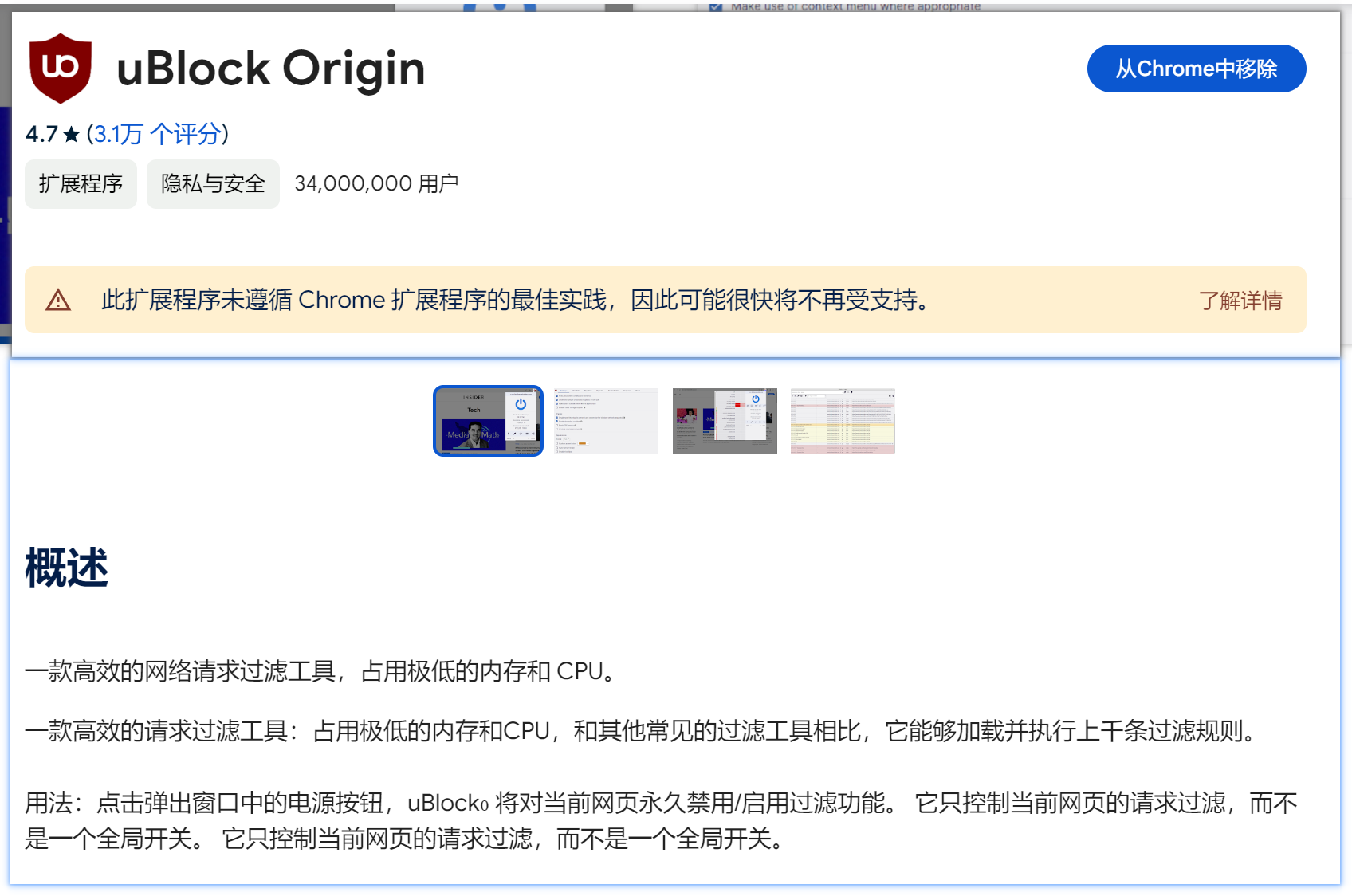
Task: Click the 概述 overview heading
Action: point(66,568)
